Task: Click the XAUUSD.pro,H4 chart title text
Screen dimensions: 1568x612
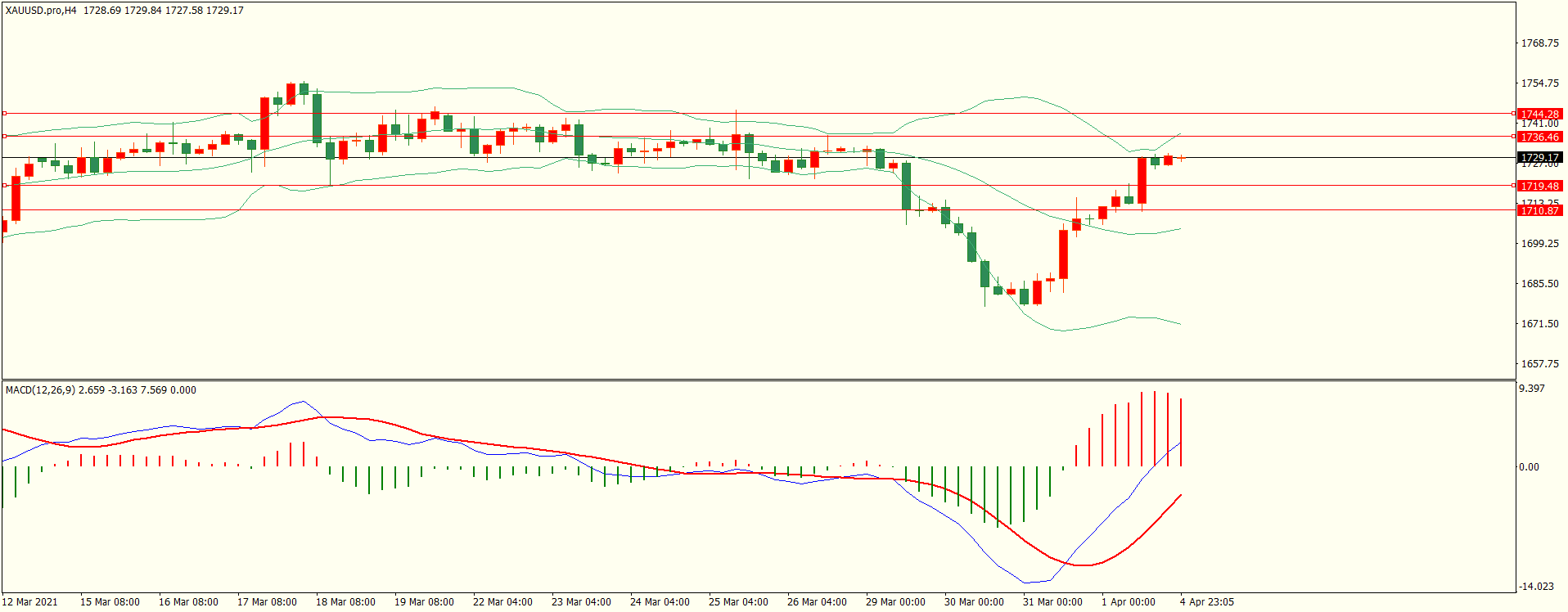Action: [x=41, y=11]
